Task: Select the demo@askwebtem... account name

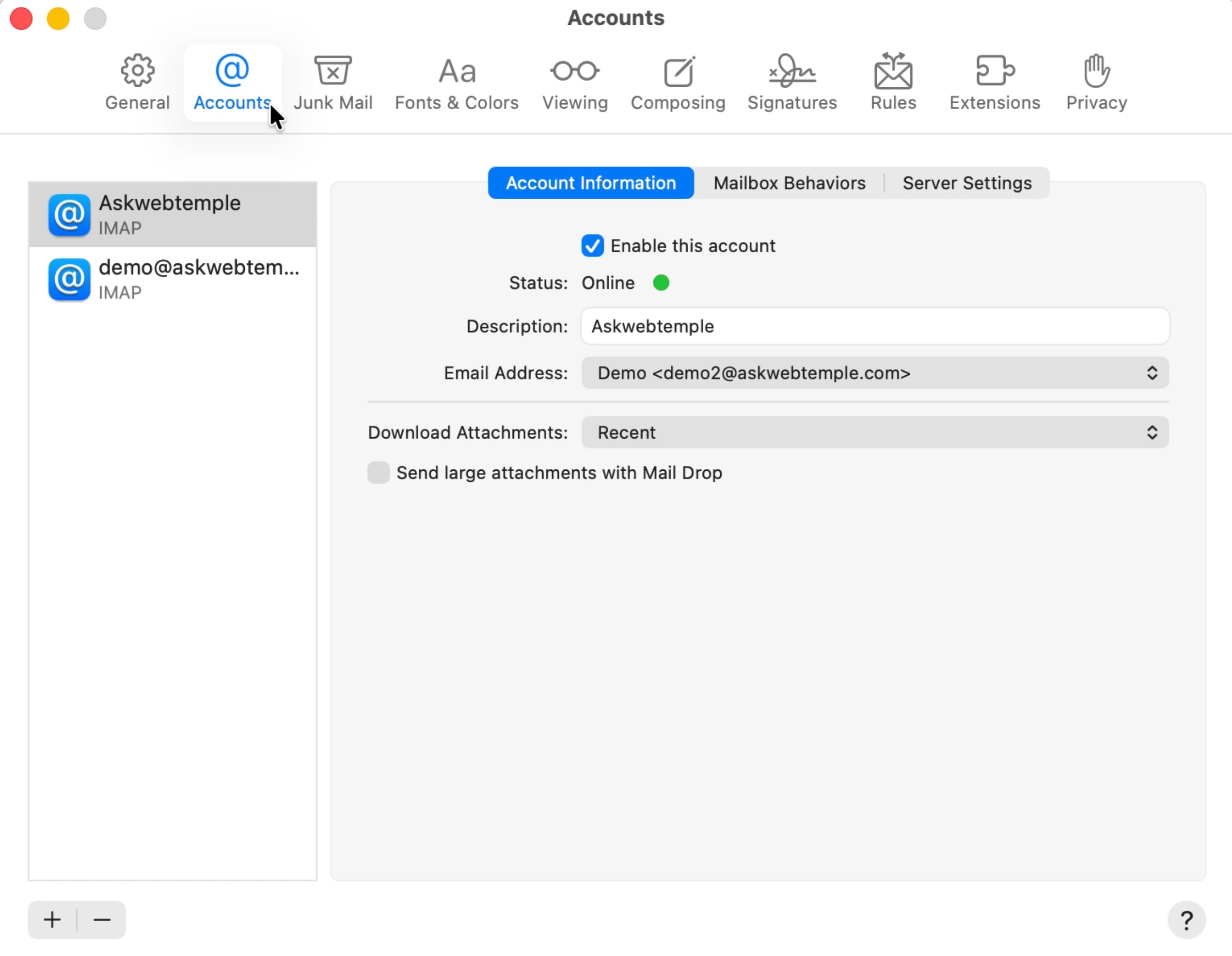Action: (x=199, y=268)
